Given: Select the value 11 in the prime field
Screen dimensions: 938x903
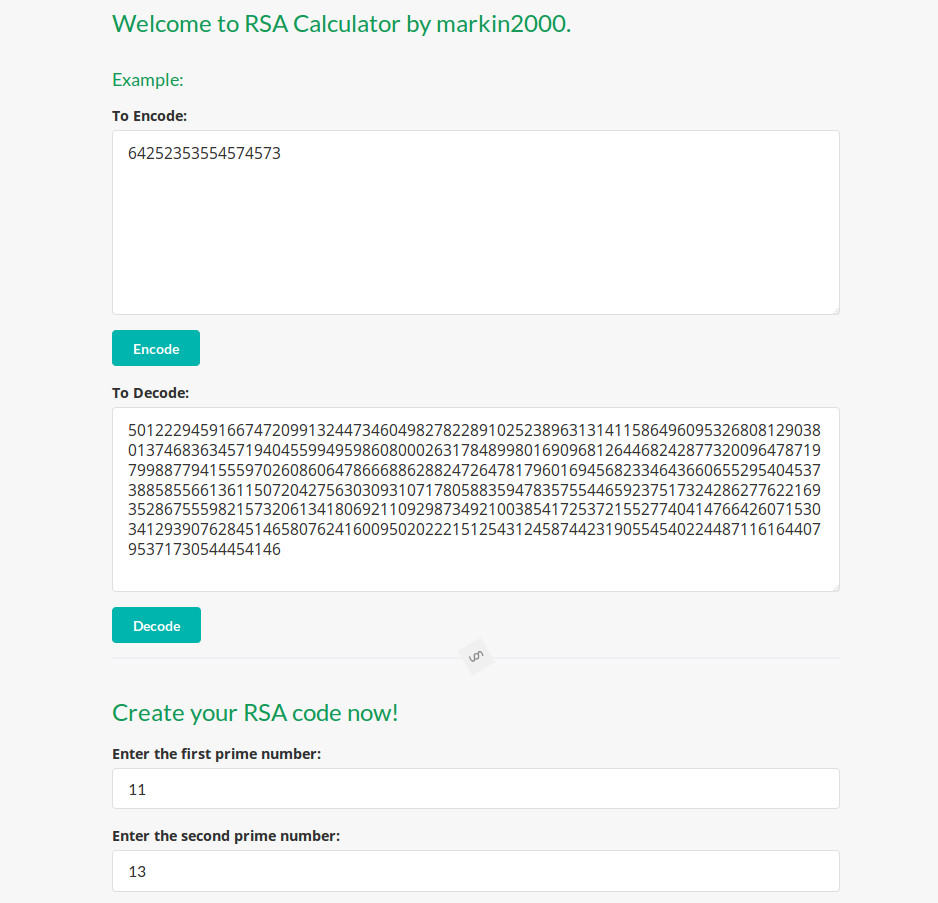Looking at the screenshot, I should click(137, 789).
